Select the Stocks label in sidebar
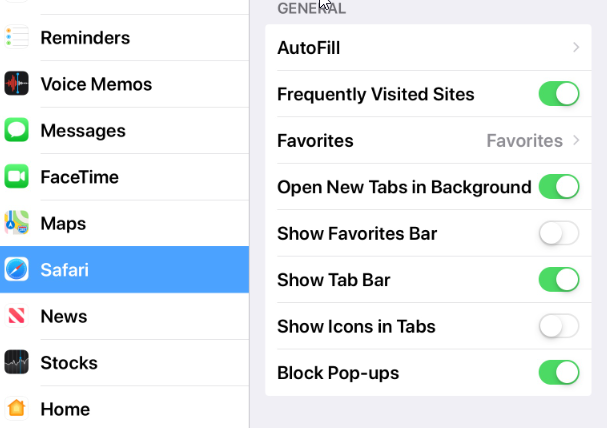The height and width of the screenshot is (428, 608). [x=69, y=362]
